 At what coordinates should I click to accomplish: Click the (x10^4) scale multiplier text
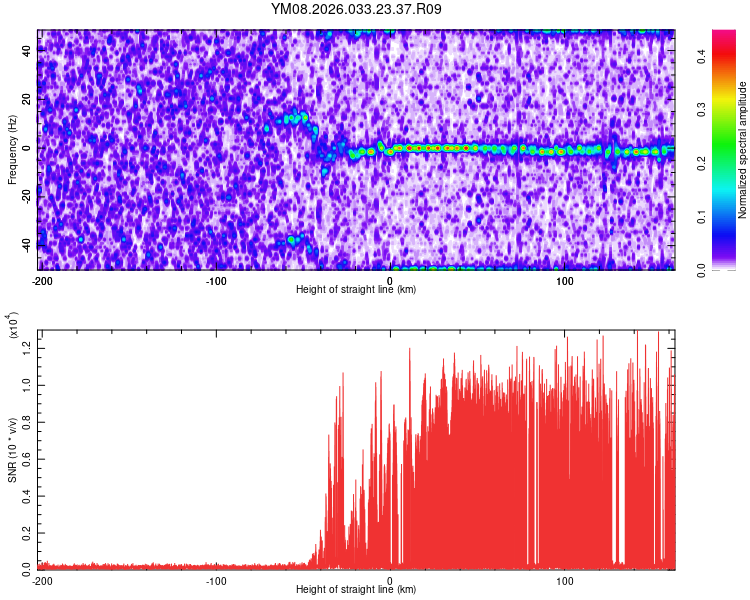click(x=14, y=326)
